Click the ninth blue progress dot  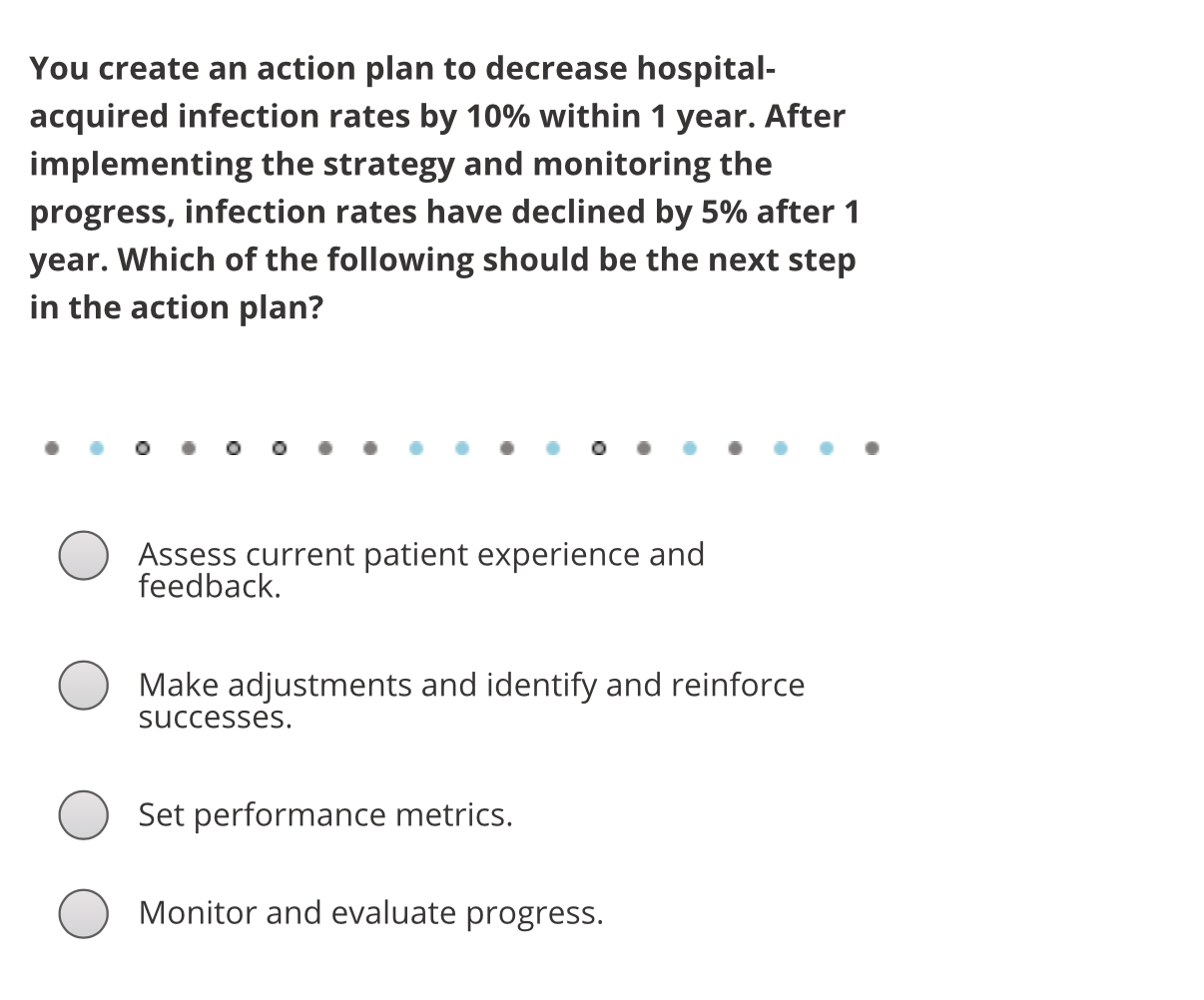pyautogui.click(x=415, y=448)
